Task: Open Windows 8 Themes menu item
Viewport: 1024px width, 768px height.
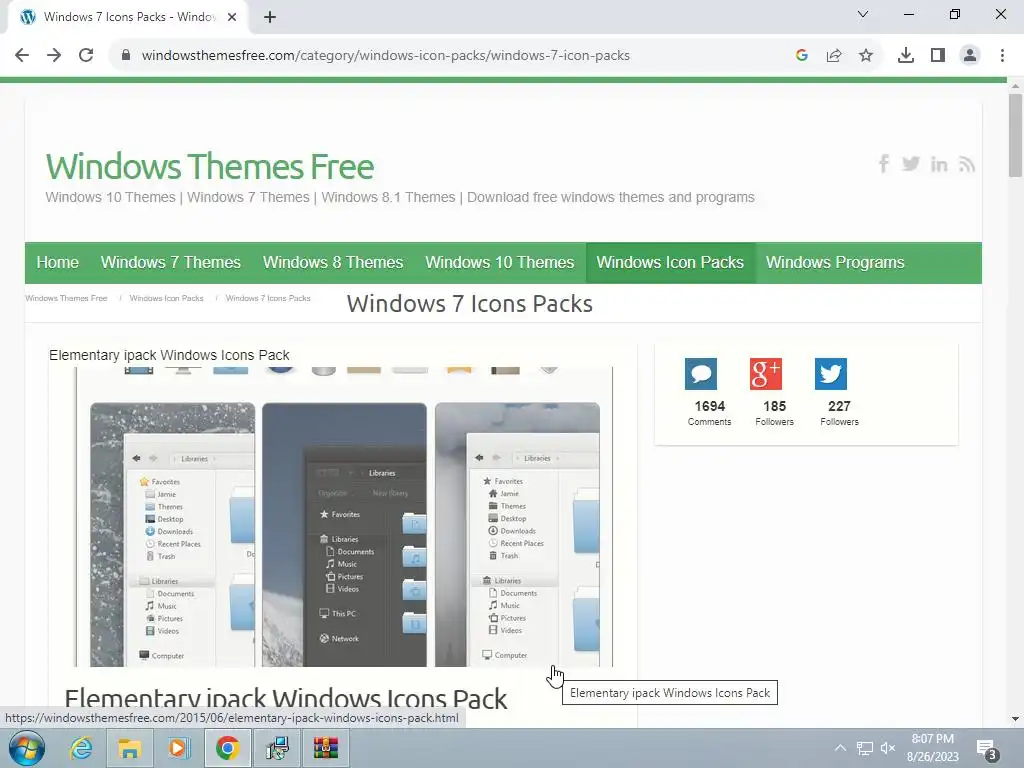Action: (x=333, y=263)
